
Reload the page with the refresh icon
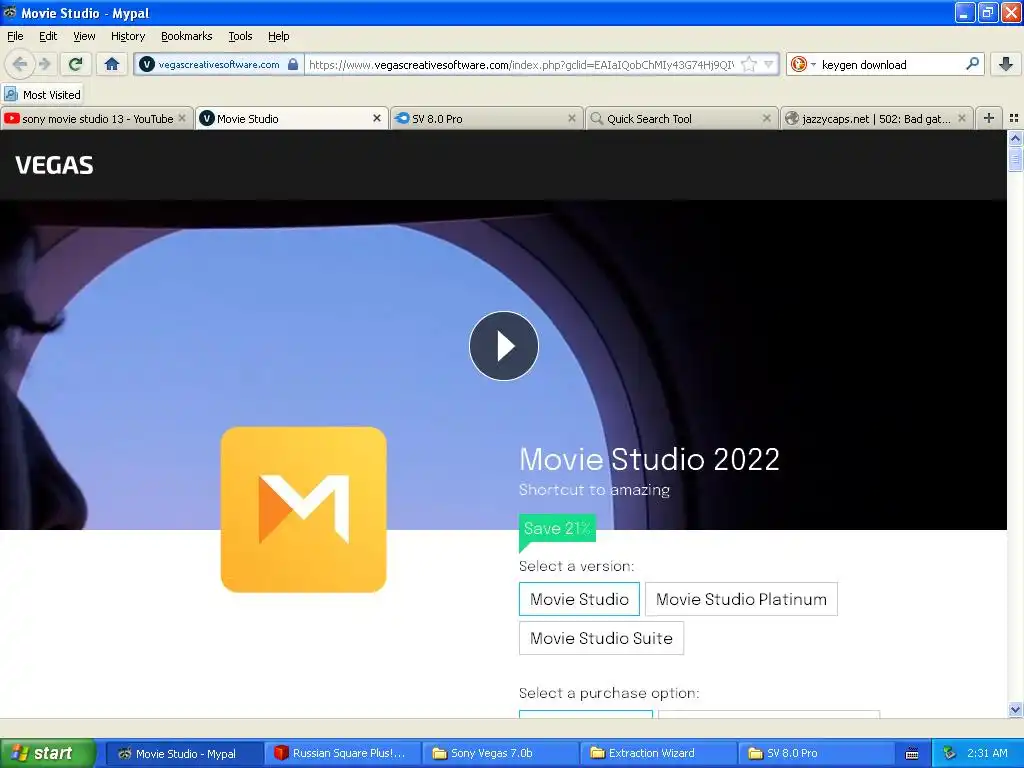pyautogui.click(x=75, y=64)
